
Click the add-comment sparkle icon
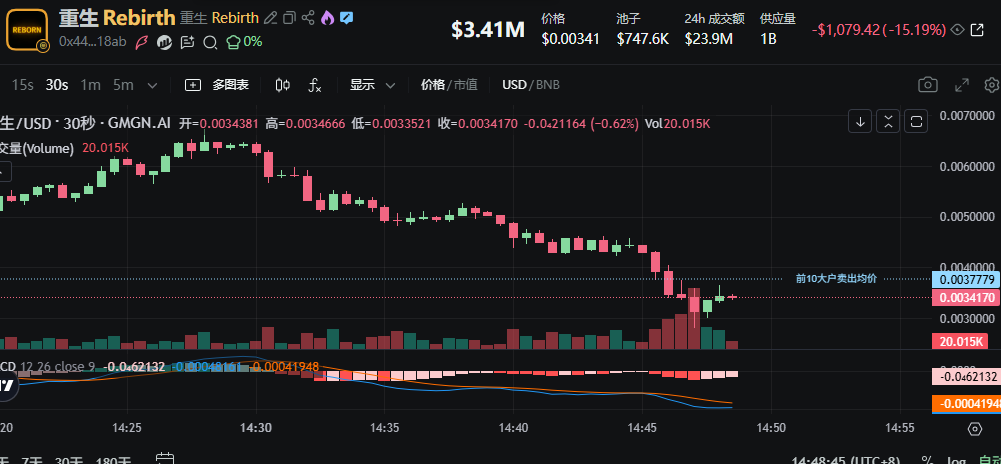[x=187, y=42]
